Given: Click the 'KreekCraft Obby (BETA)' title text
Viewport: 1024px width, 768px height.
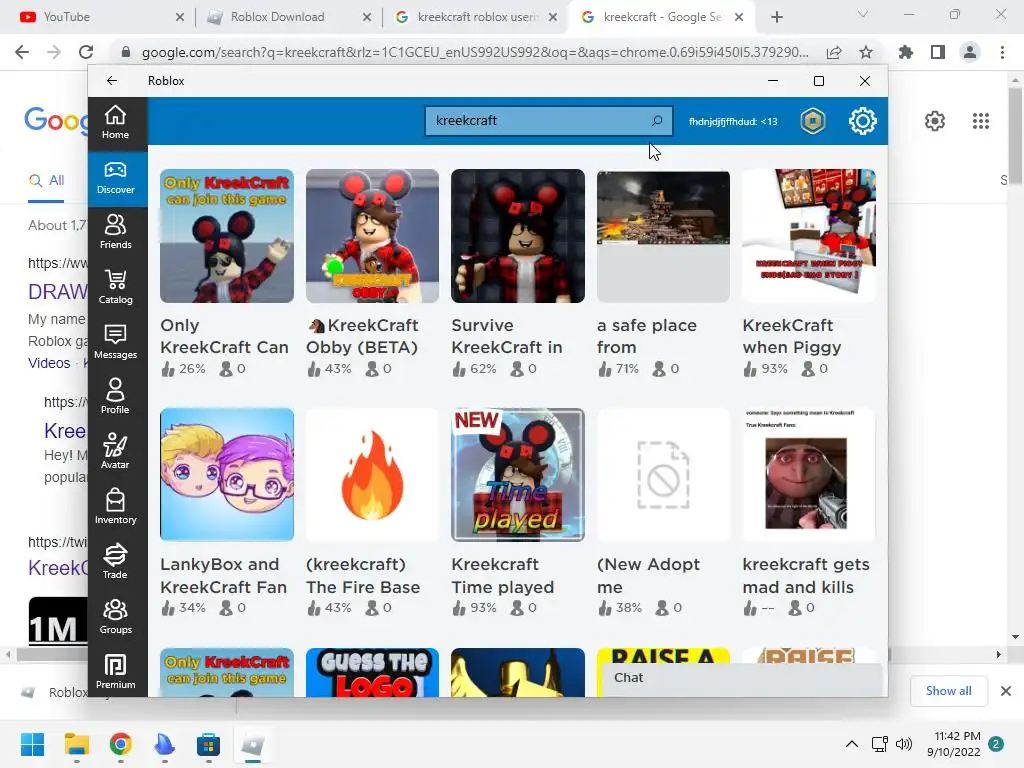Looking at the screenshot, I should point(363,336).
